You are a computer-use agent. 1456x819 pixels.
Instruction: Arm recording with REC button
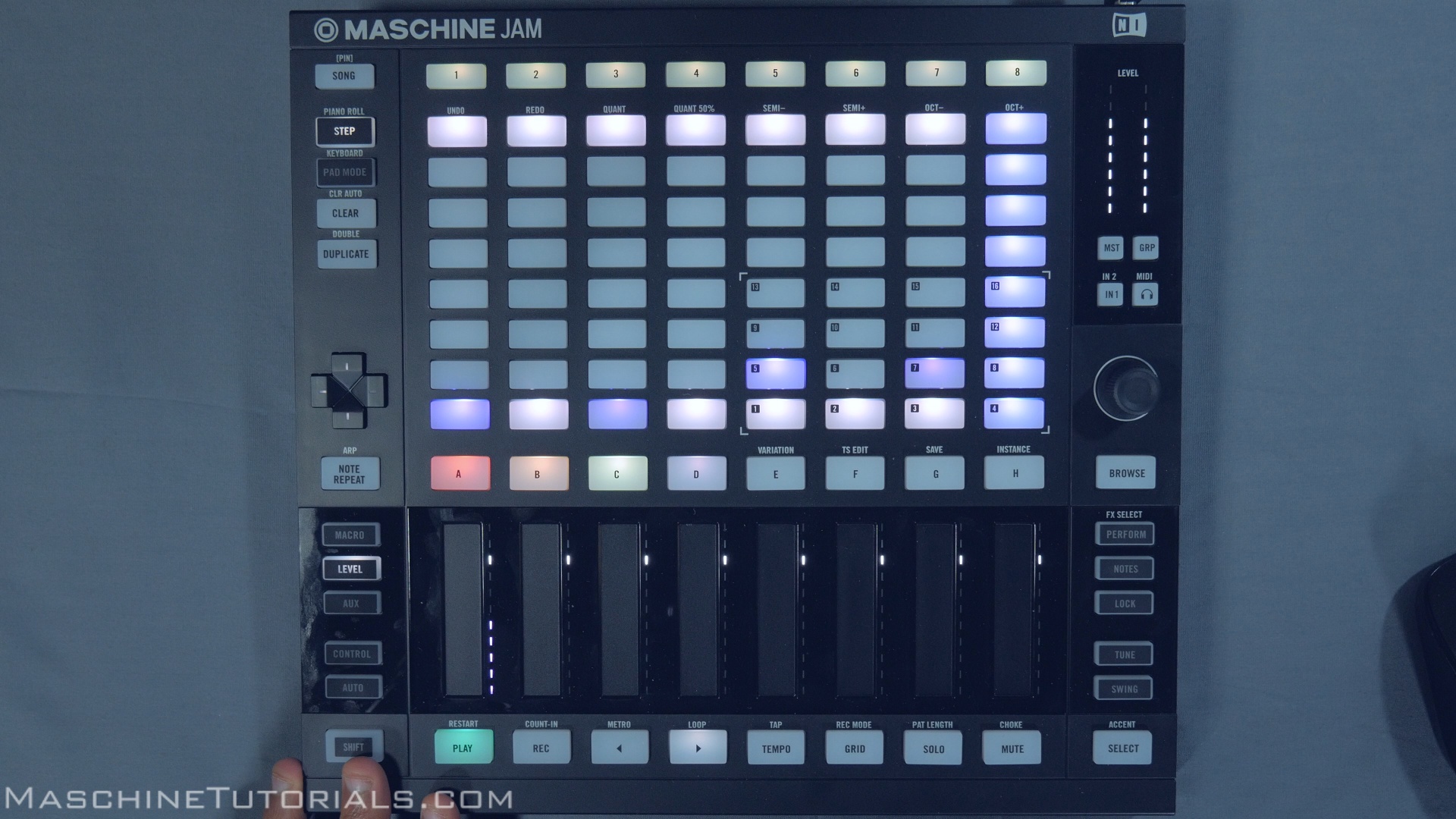pyautogui.click(x=541, y=748)
